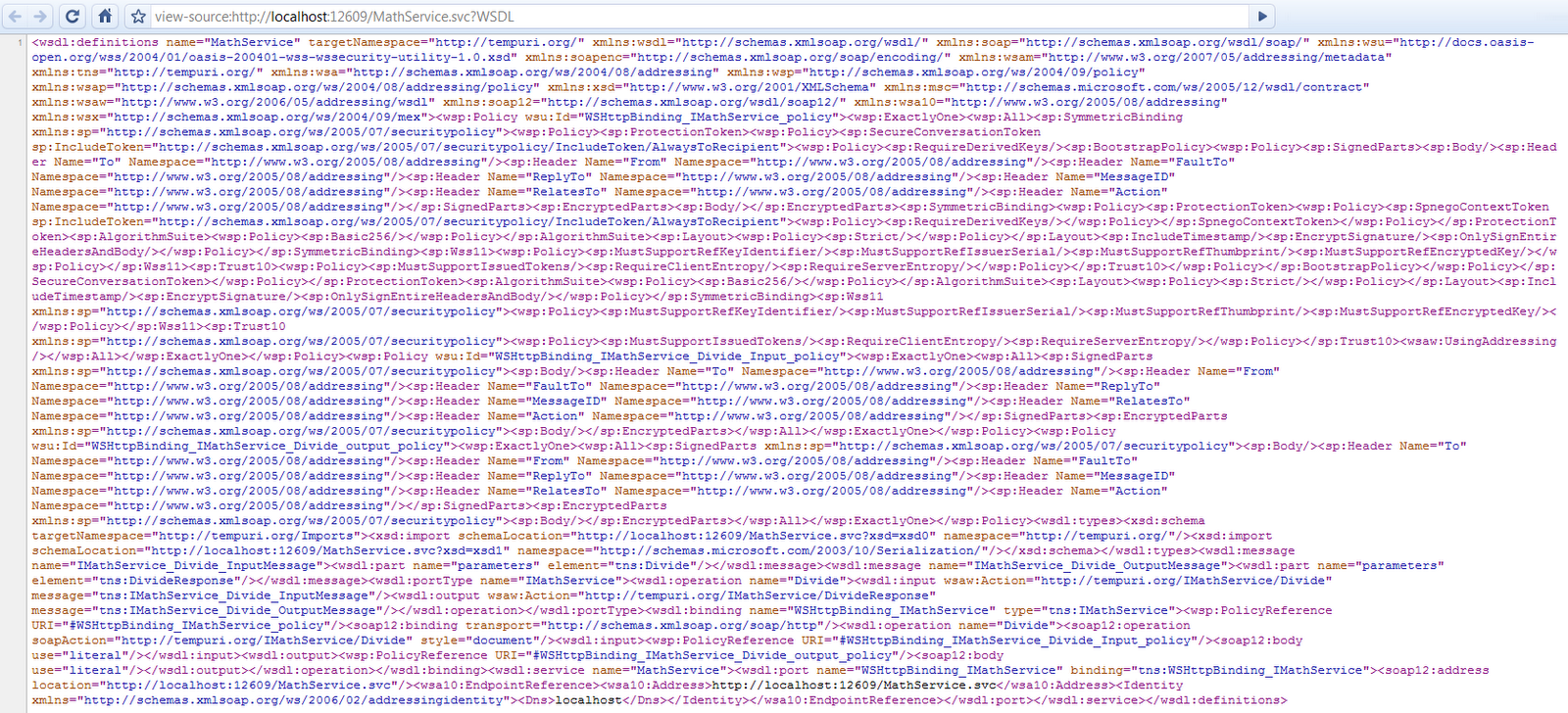Viewport: 1568px width, 713px height.
Task: Click the opening wsdl:definitions name="MathService" tag
Action: pos(164,42)
